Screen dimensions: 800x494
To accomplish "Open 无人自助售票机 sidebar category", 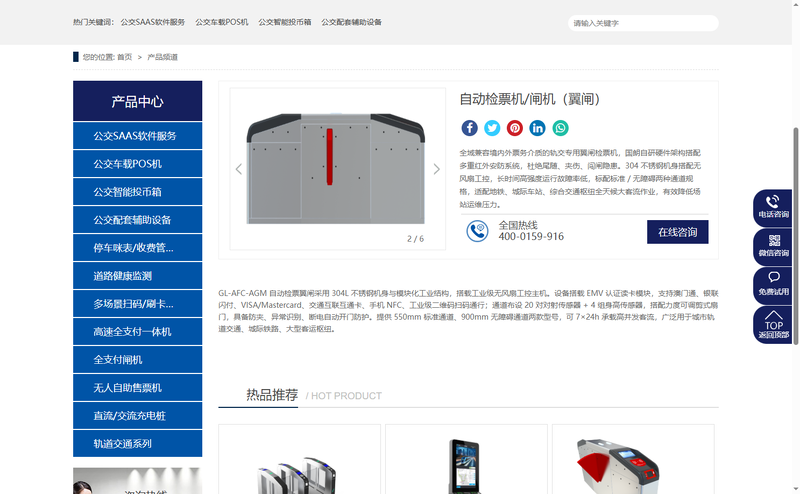I will (137, 388).
